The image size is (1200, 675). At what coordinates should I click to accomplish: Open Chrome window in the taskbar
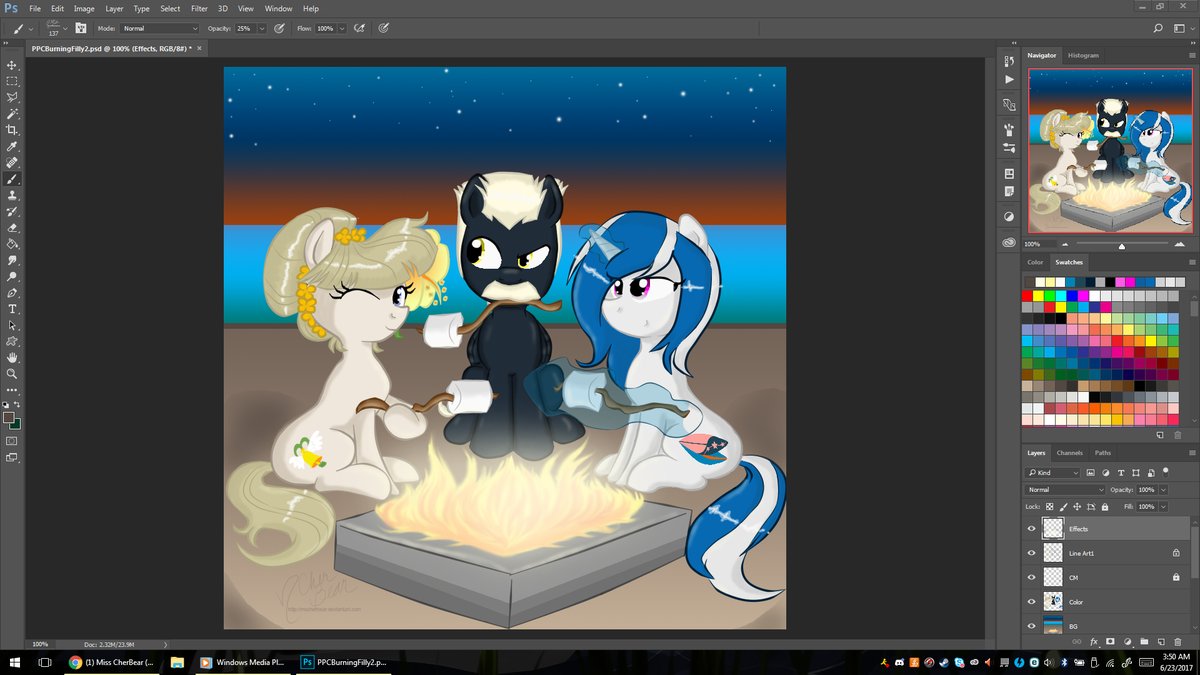click(112, 662)
